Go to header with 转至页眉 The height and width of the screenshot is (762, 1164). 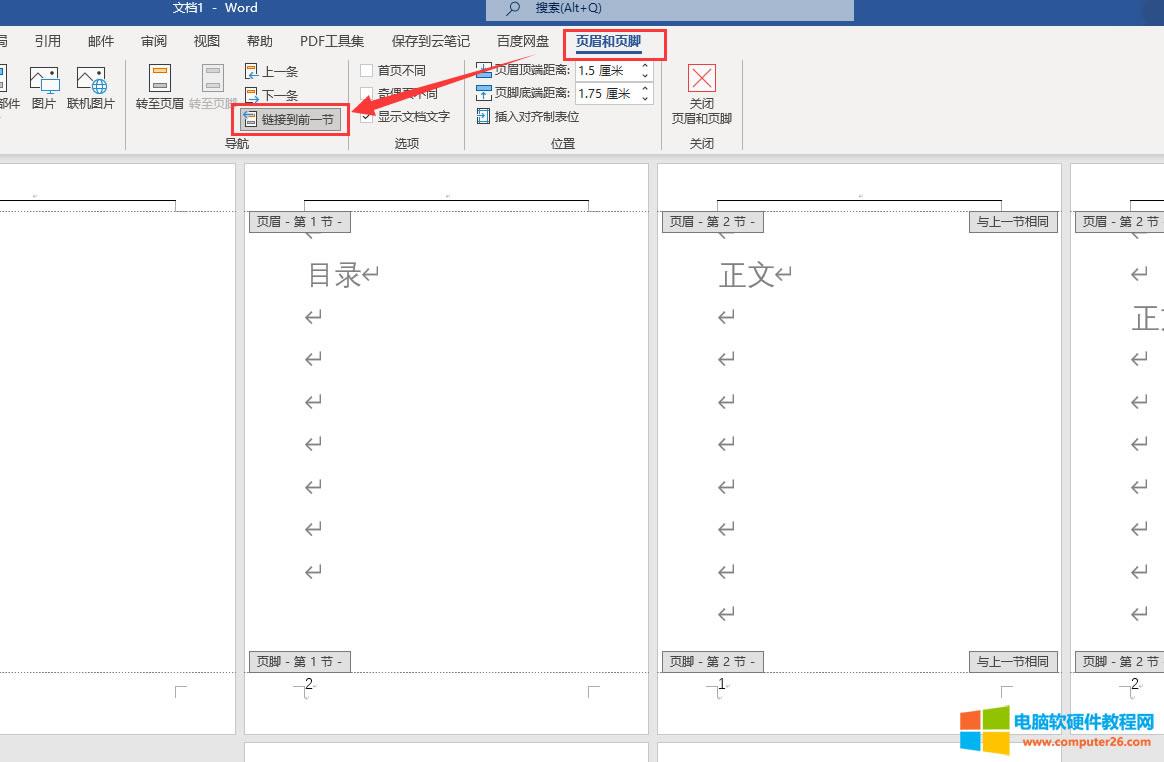click(x=160, y=88)
